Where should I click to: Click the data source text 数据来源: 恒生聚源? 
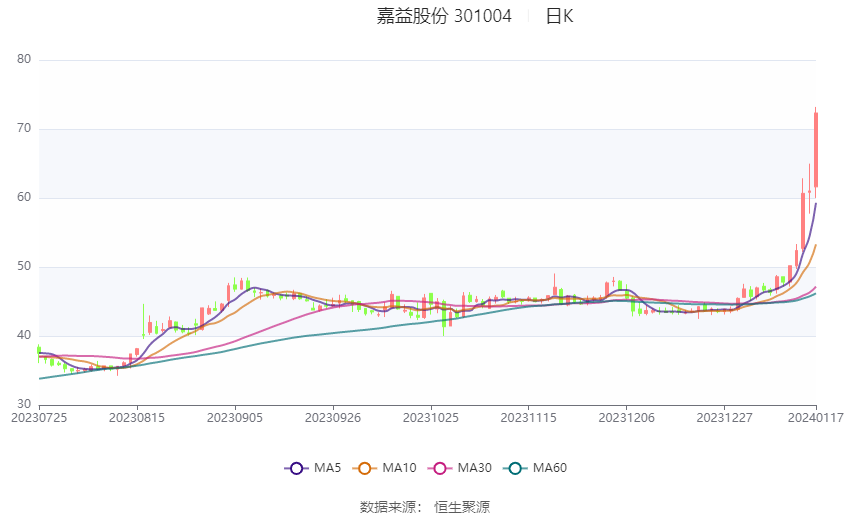tap(425, 507)
